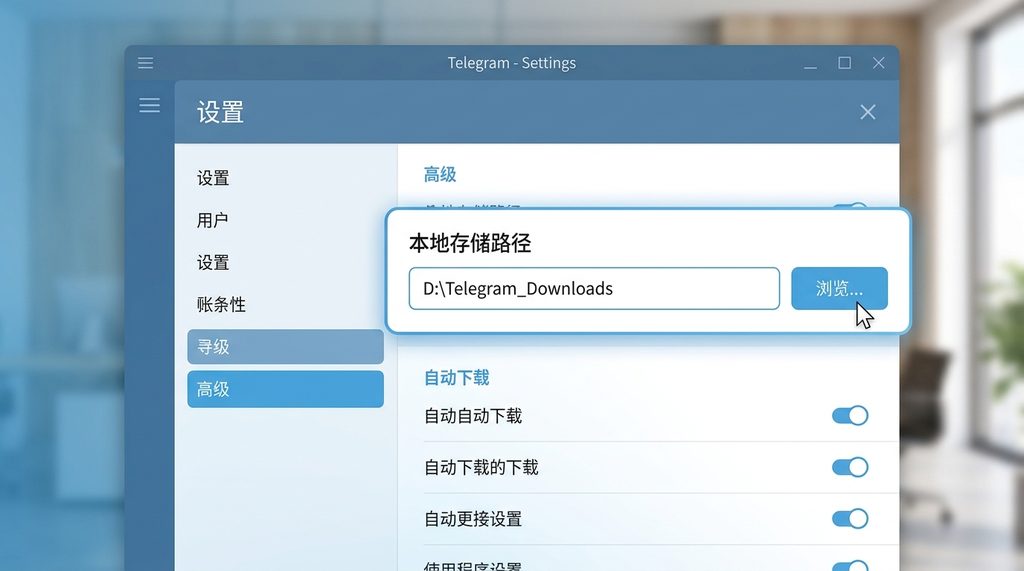Select the highlighted 高级 sidebar item

(285, 389)
